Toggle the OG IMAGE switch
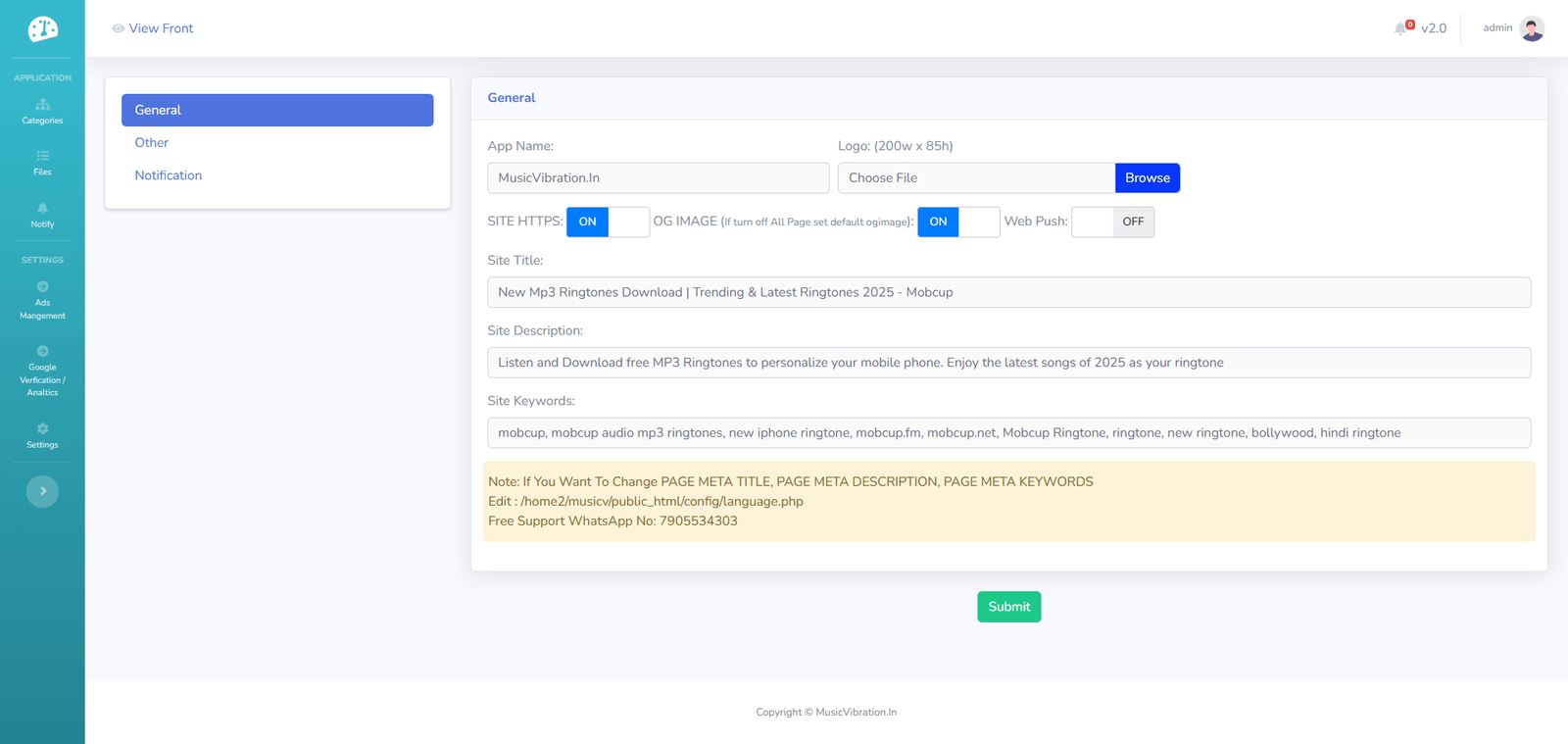 [958, 222]
